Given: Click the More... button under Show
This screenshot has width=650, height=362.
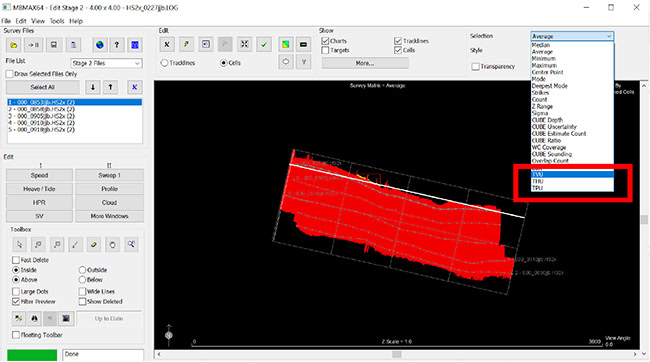Looking at the screenshot, I should point(365,63).
